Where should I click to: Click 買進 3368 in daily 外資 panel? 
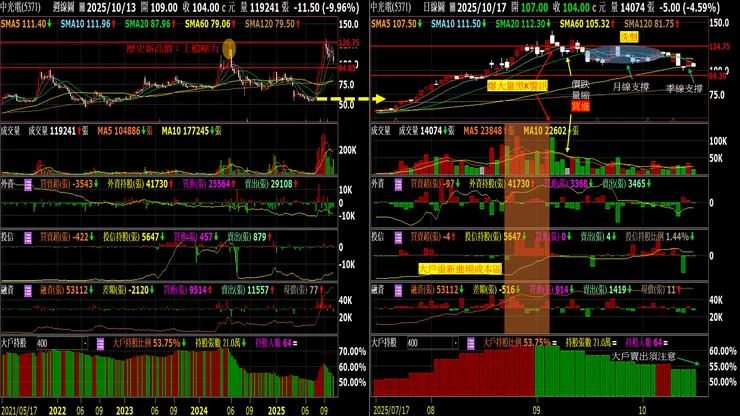568,184
